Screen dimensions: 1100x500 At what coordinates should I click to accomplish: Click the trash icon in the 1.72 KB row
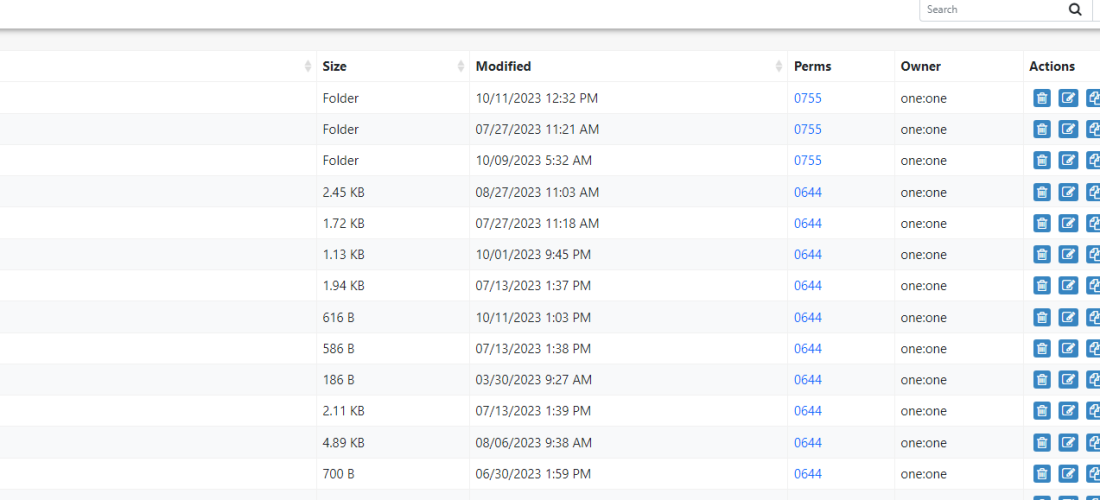[1042, 223]
